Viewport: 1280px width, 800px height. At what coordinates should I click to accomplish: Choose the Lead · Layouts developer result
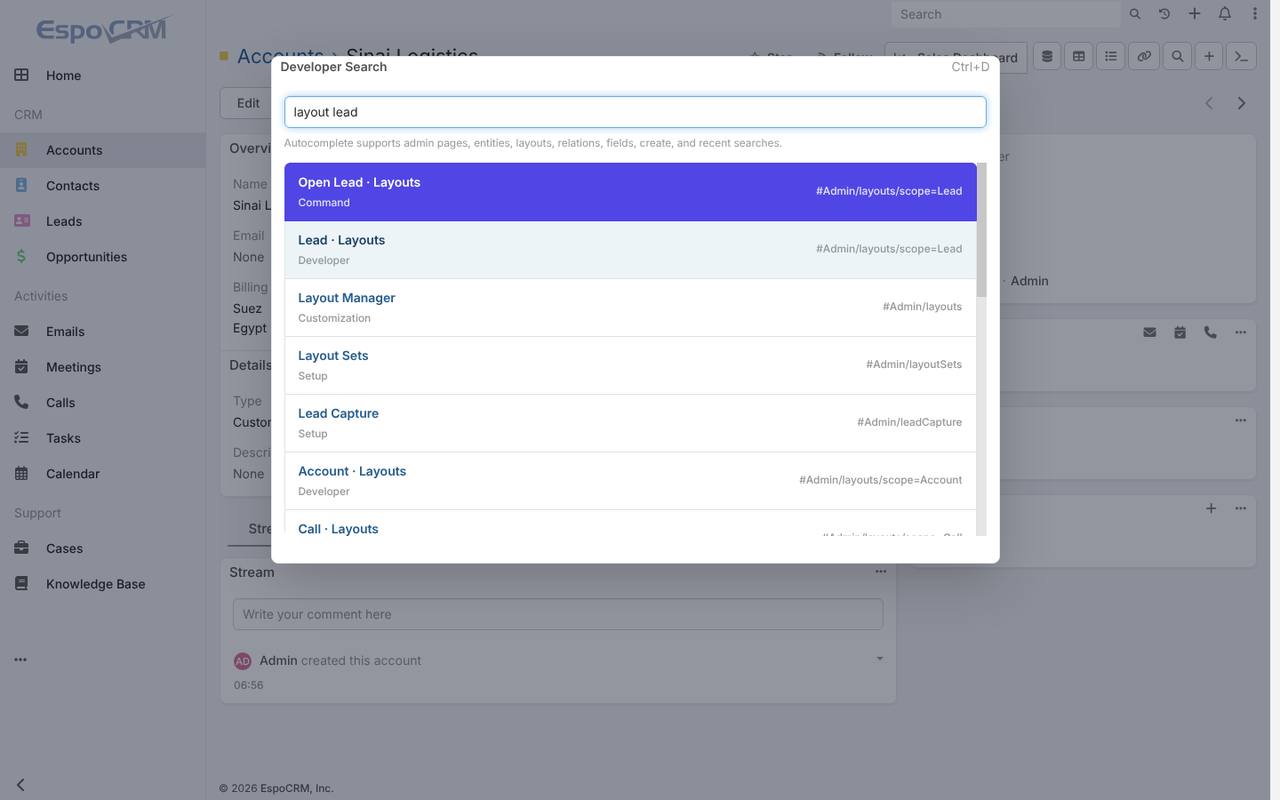pos(630,250)
